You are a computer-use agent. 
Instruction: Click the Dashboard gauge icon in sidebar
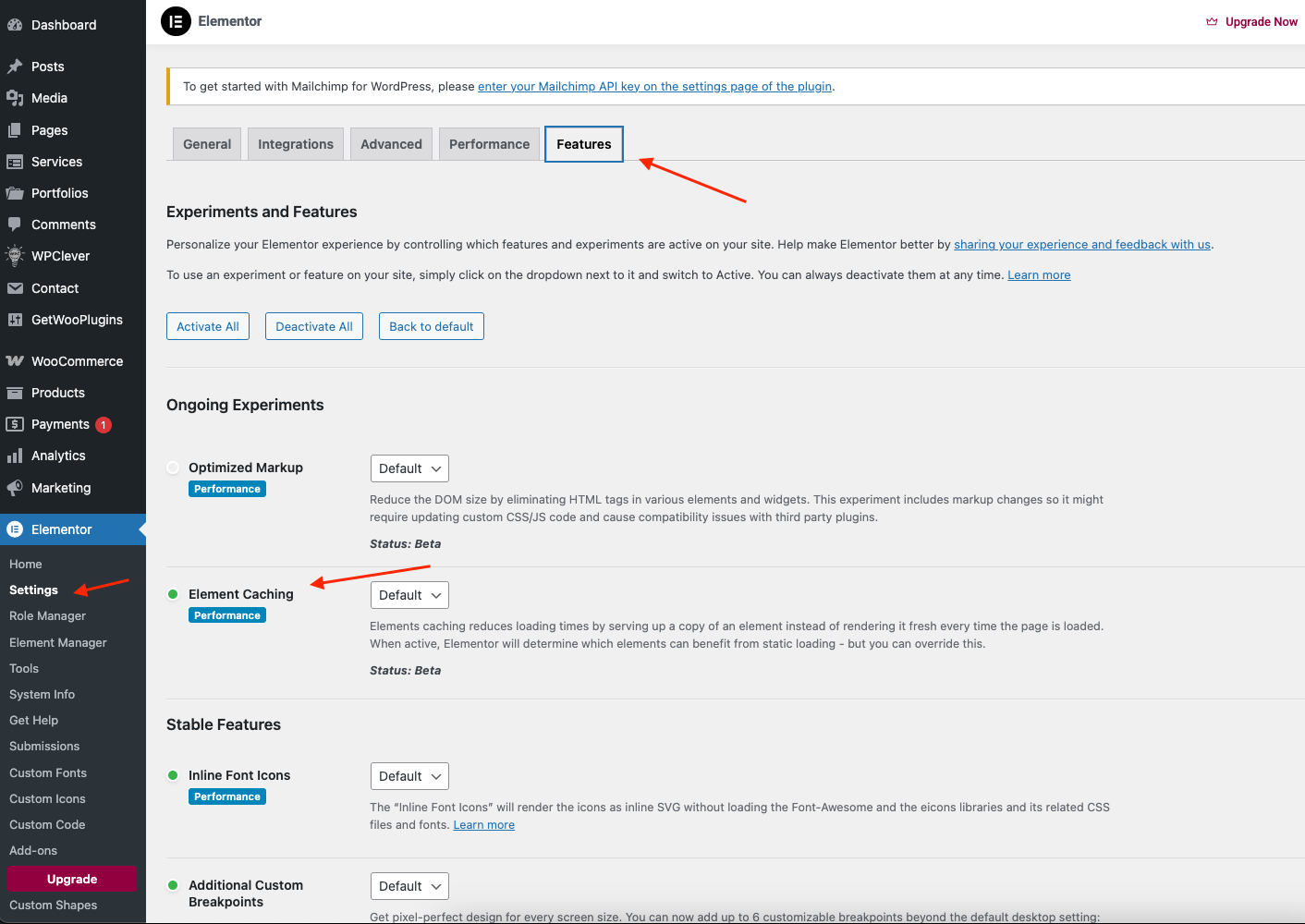click(x=15, y=25)
